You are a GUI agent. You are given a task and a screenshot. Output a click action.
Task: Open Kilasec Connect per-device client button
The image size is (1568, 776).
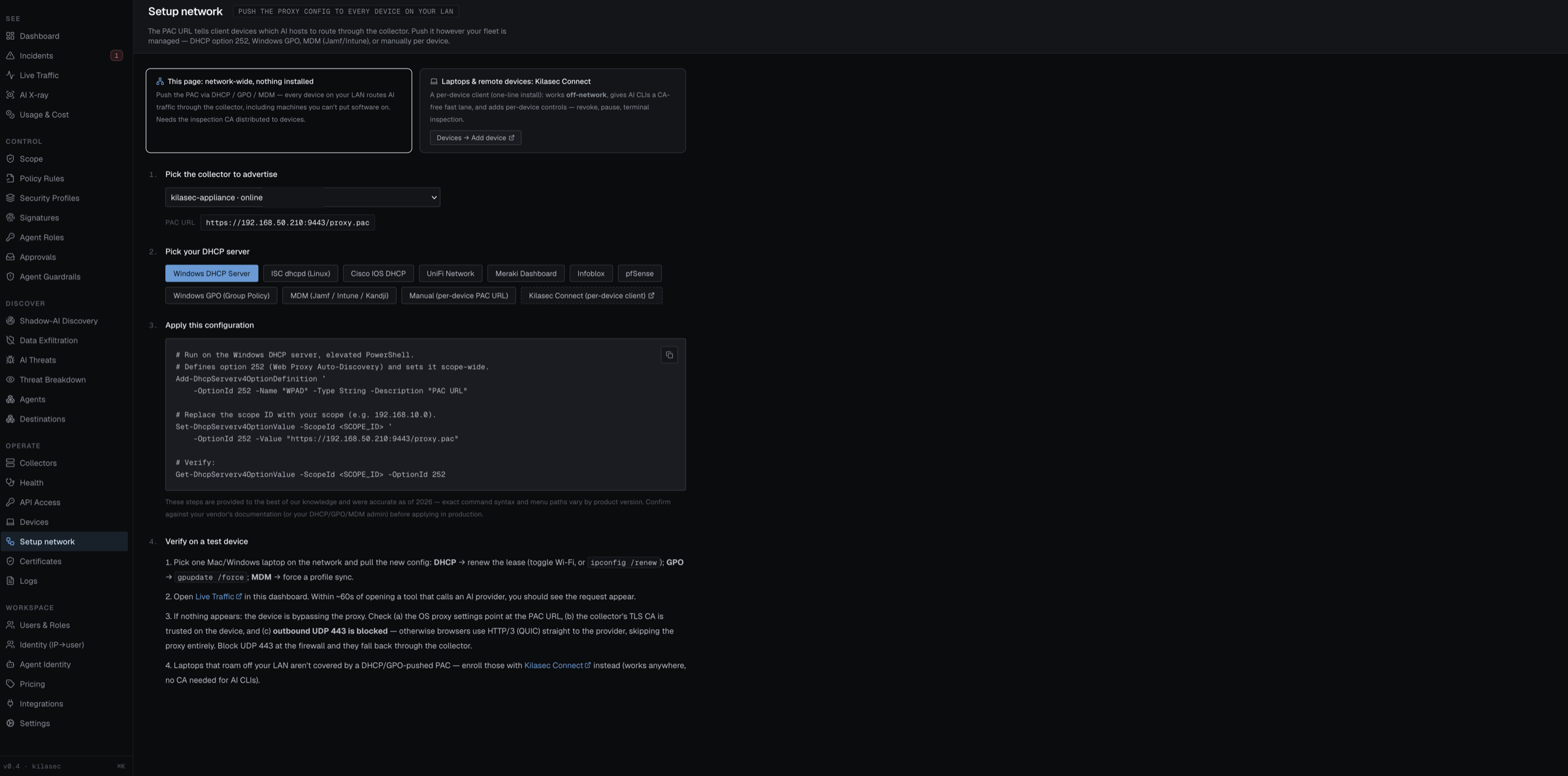pyautogui.click(x=591, y=296)
